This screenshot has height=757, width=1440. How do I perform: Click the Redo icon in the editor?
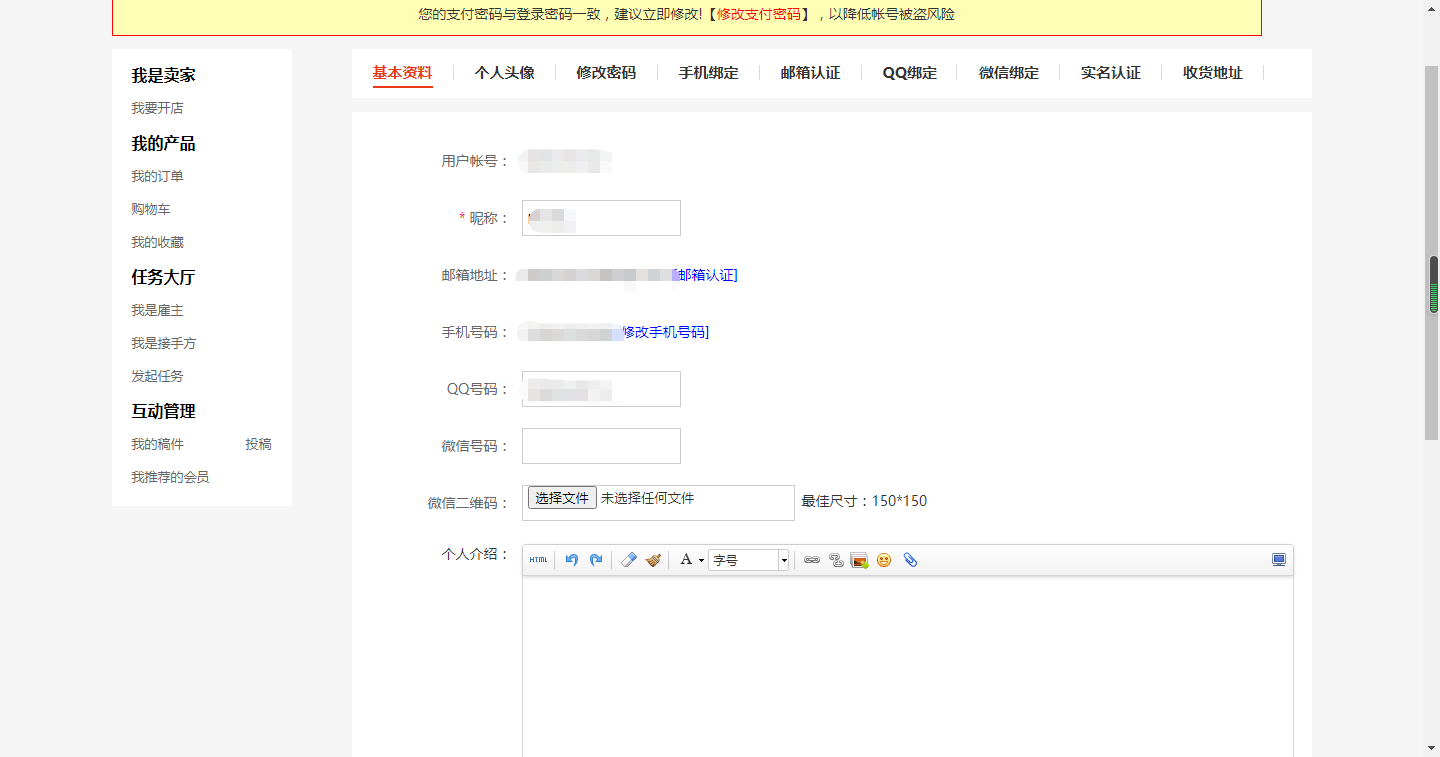click(x=595, y=560)
